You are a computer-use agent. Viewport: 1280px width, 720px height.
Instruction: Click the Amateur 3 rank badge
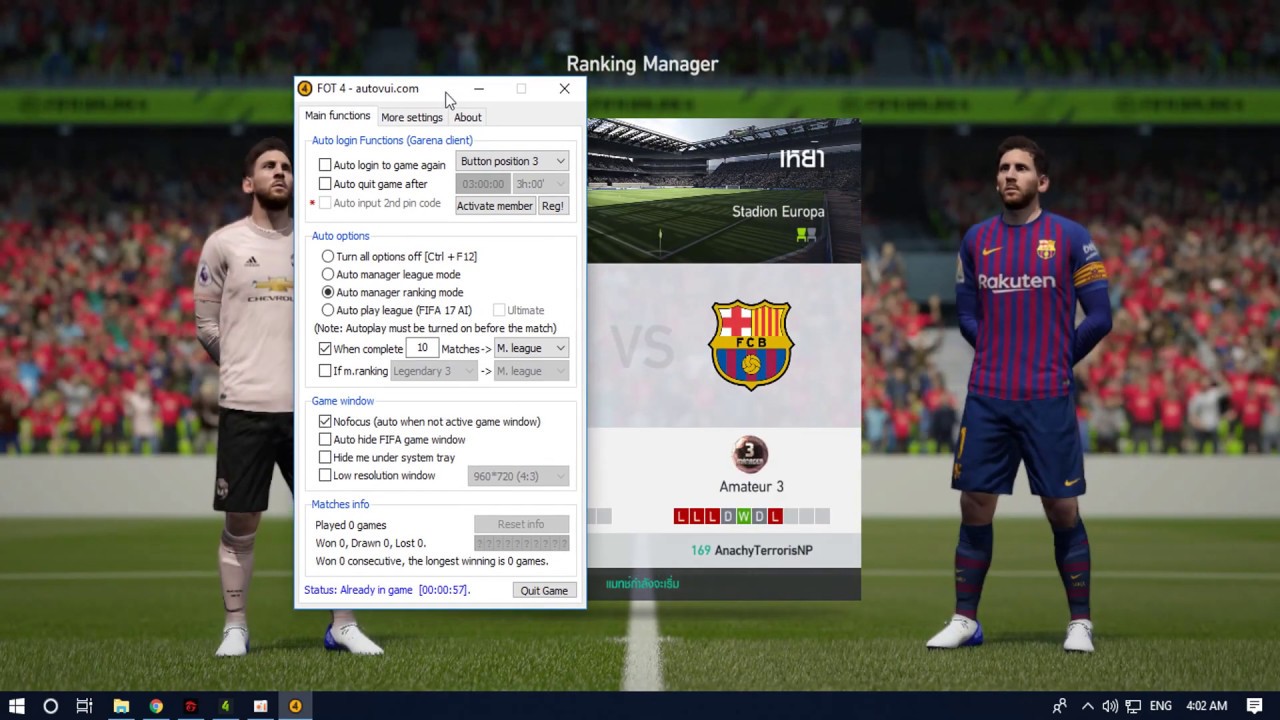pos(750,455)
